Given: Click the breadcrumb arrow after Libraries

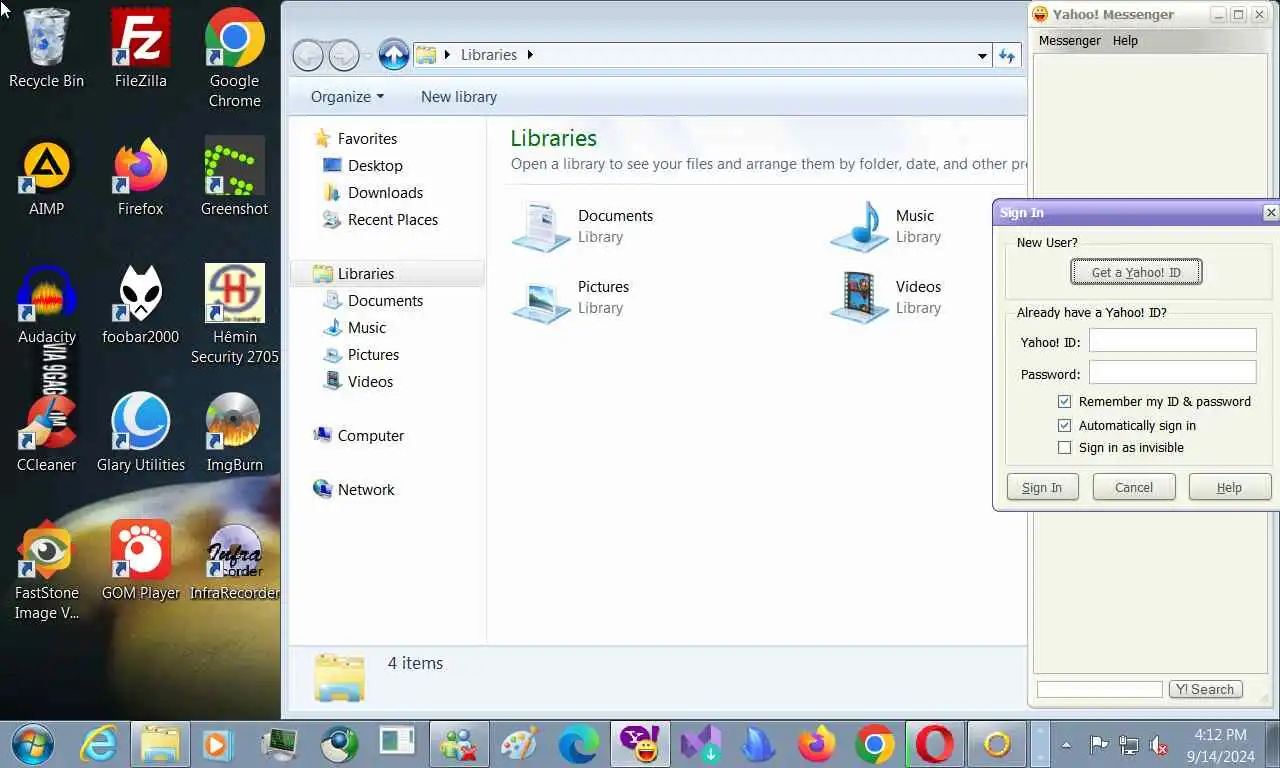Looking at the screenshot, I should 530,55.
